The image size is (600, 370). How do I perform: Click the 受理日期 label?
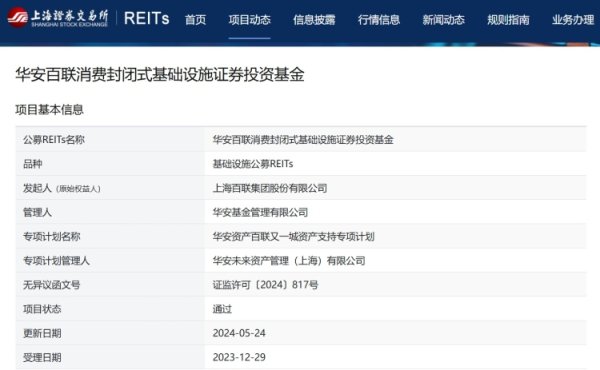pos(42,357)
